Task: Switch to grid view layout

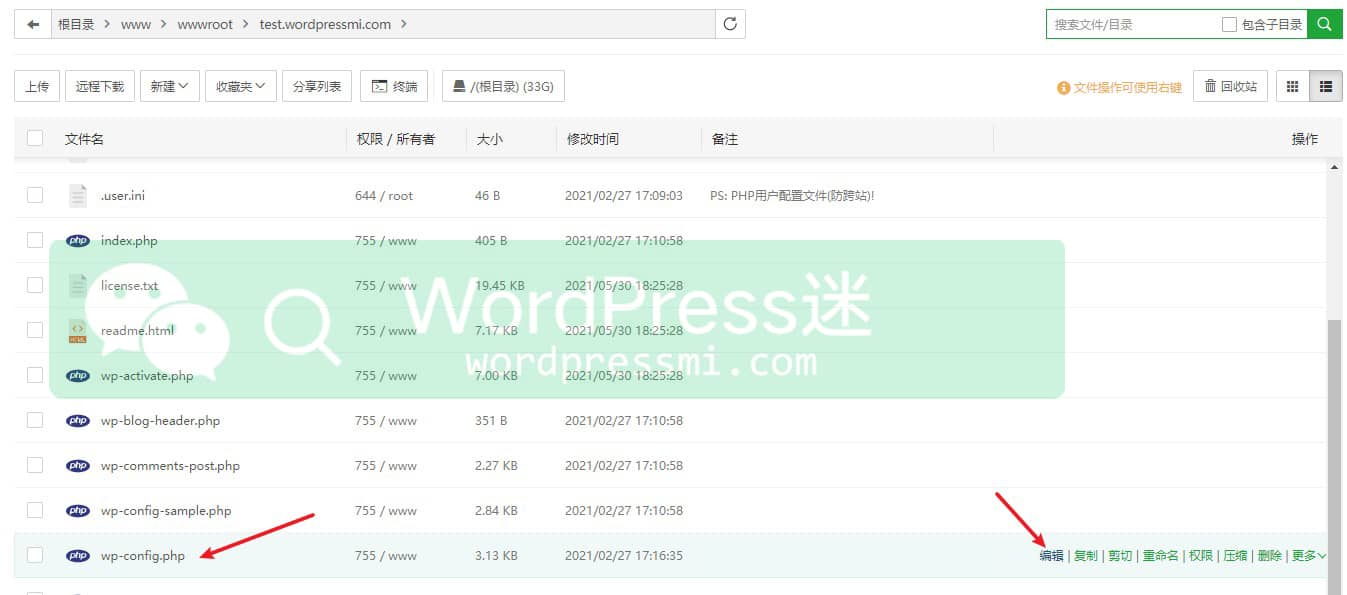Action: pyautogui.click(x=1292, y=87)
